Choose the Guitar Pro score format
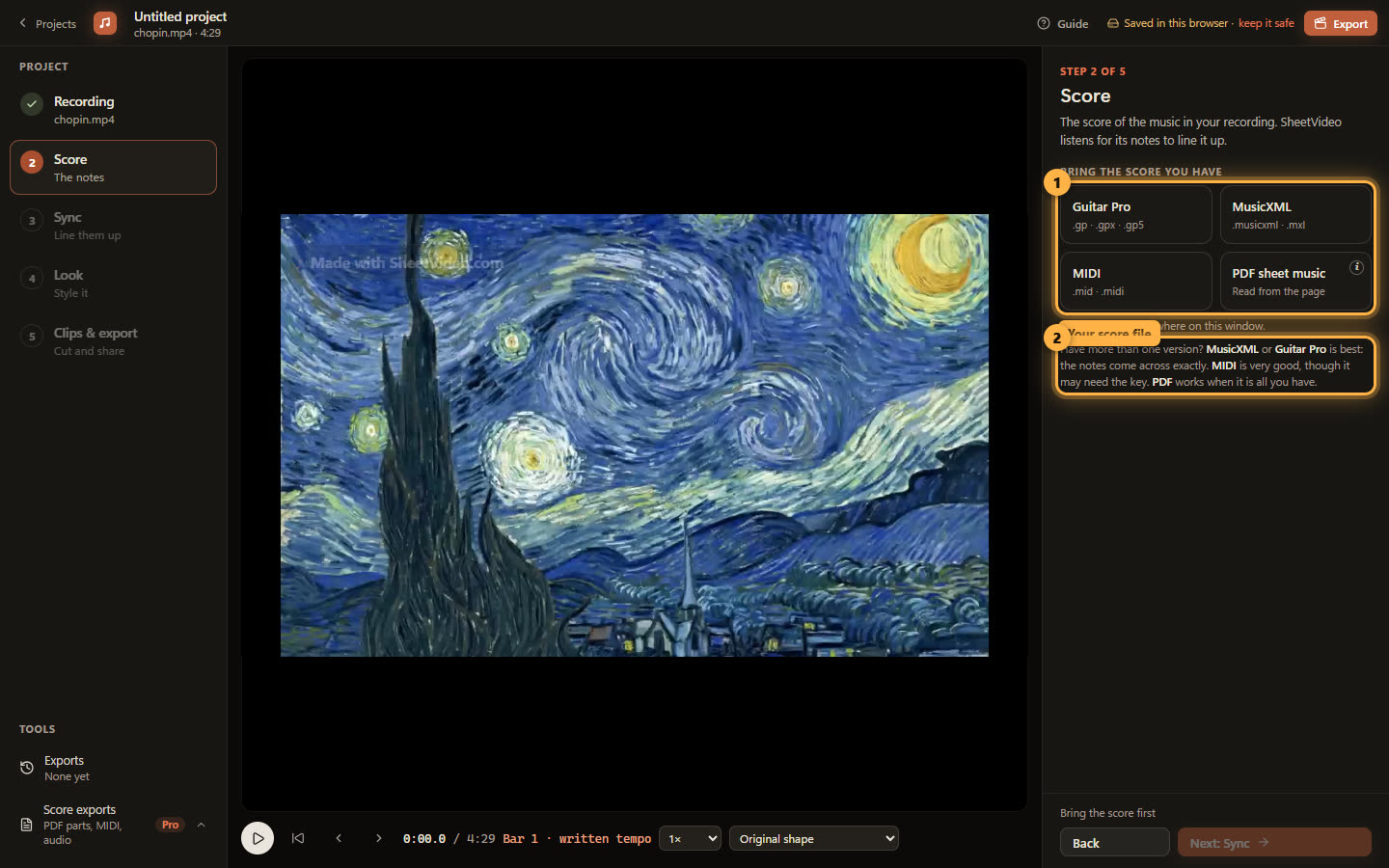This screenshot has width=1389, height=868. click(1135, 215)
